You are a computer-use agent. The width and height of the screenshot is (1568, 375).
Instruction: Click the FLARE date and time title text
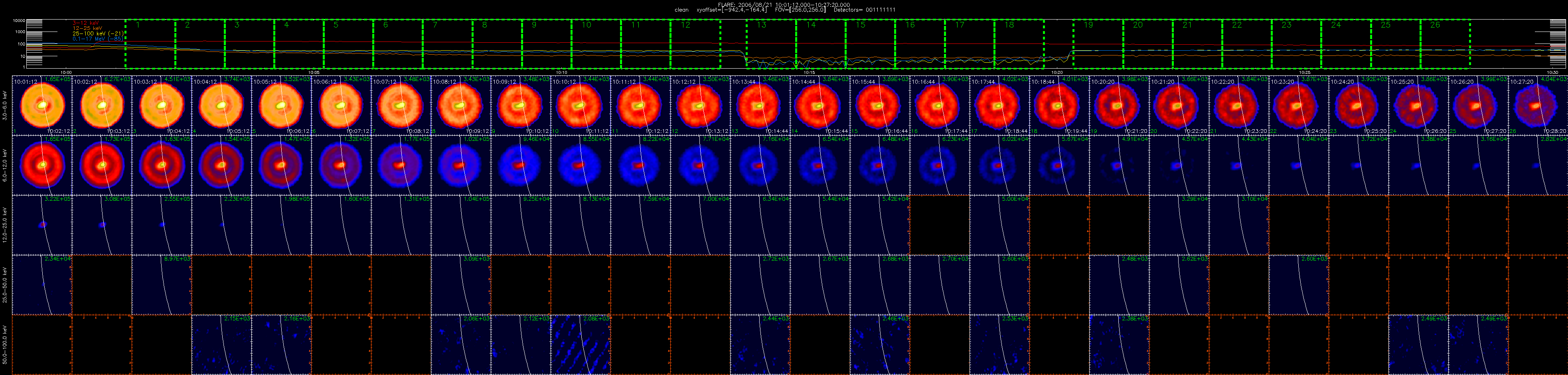[x=784, y=4]
